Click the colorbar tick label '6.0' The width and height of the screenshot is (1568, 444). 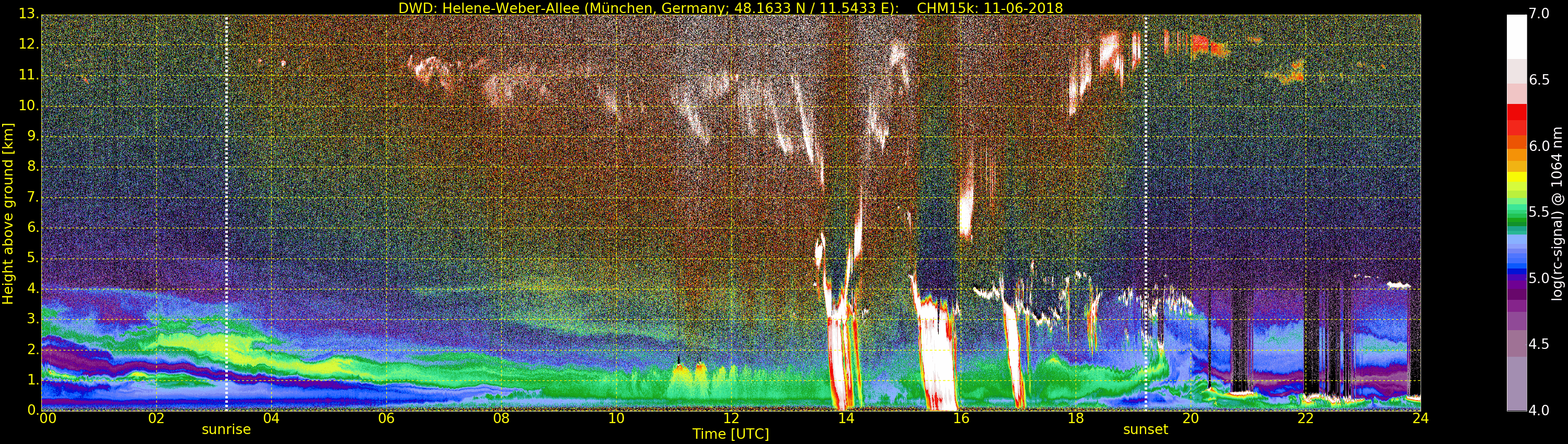pyautogui.click(x=1539, y=146)
